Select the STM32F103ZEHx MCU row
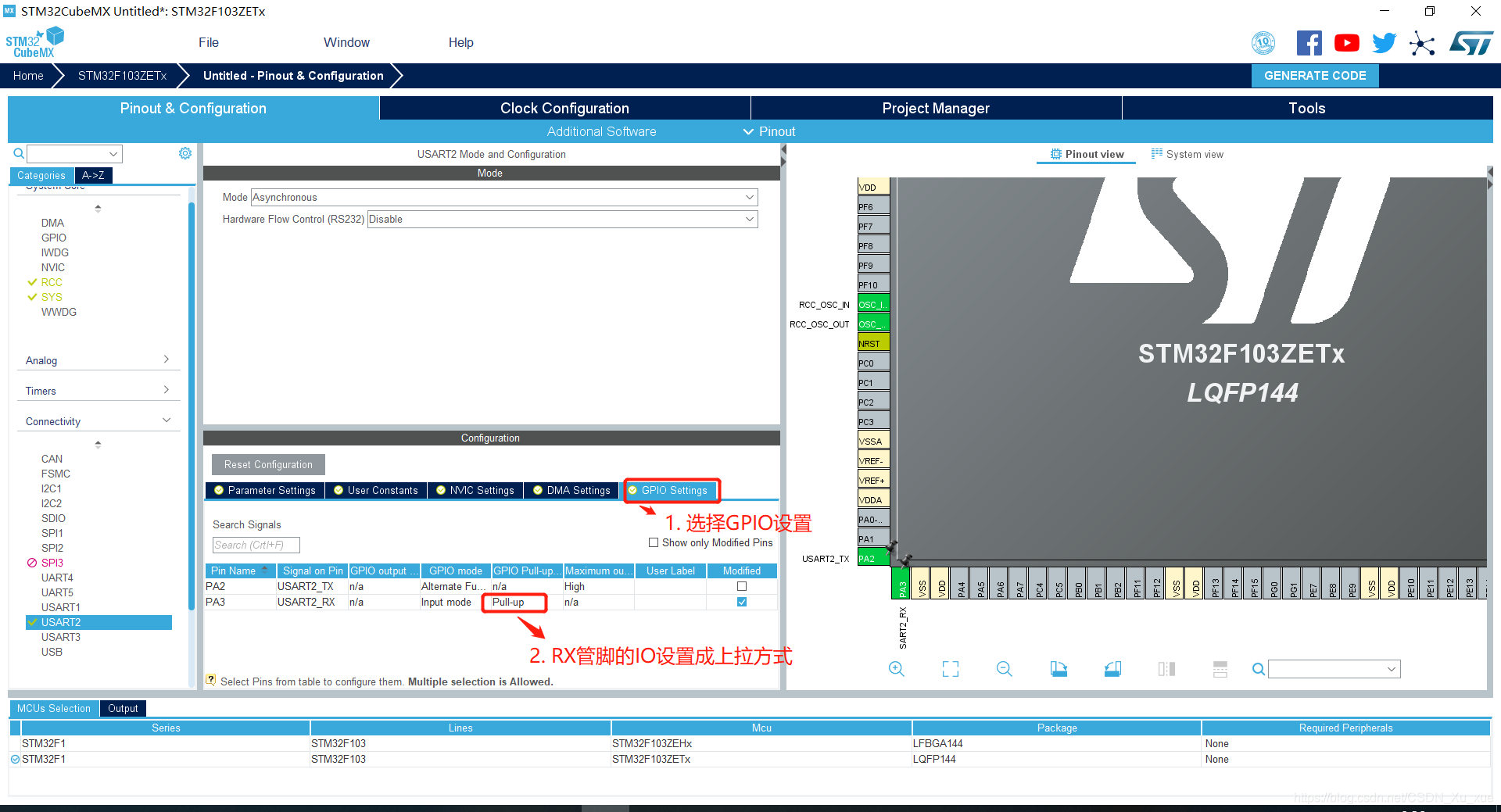The image size is (1501, 812). 749,743
